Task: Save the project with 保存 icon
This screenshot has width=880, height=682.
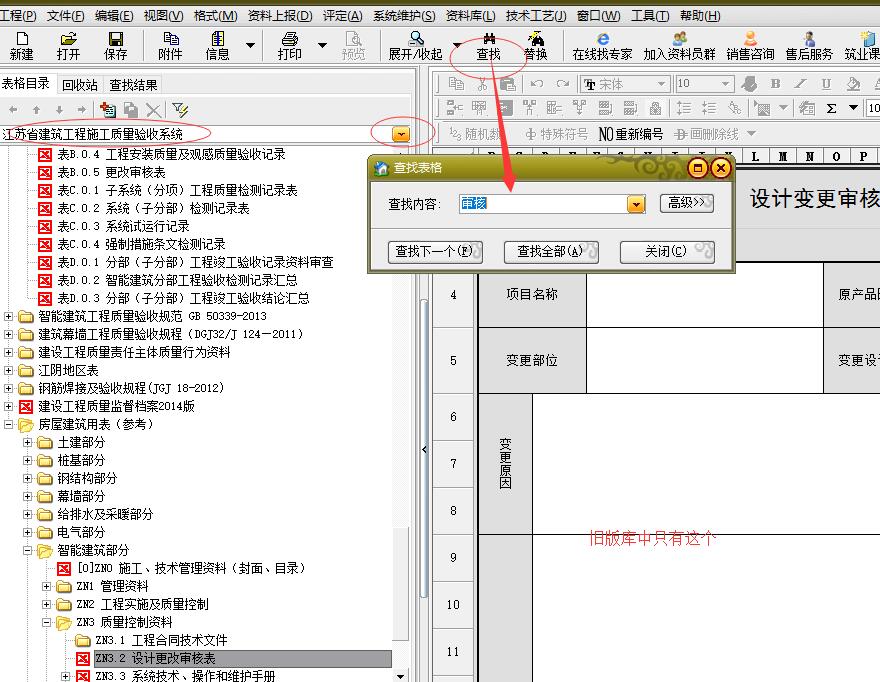Action: tap(116, 45)
